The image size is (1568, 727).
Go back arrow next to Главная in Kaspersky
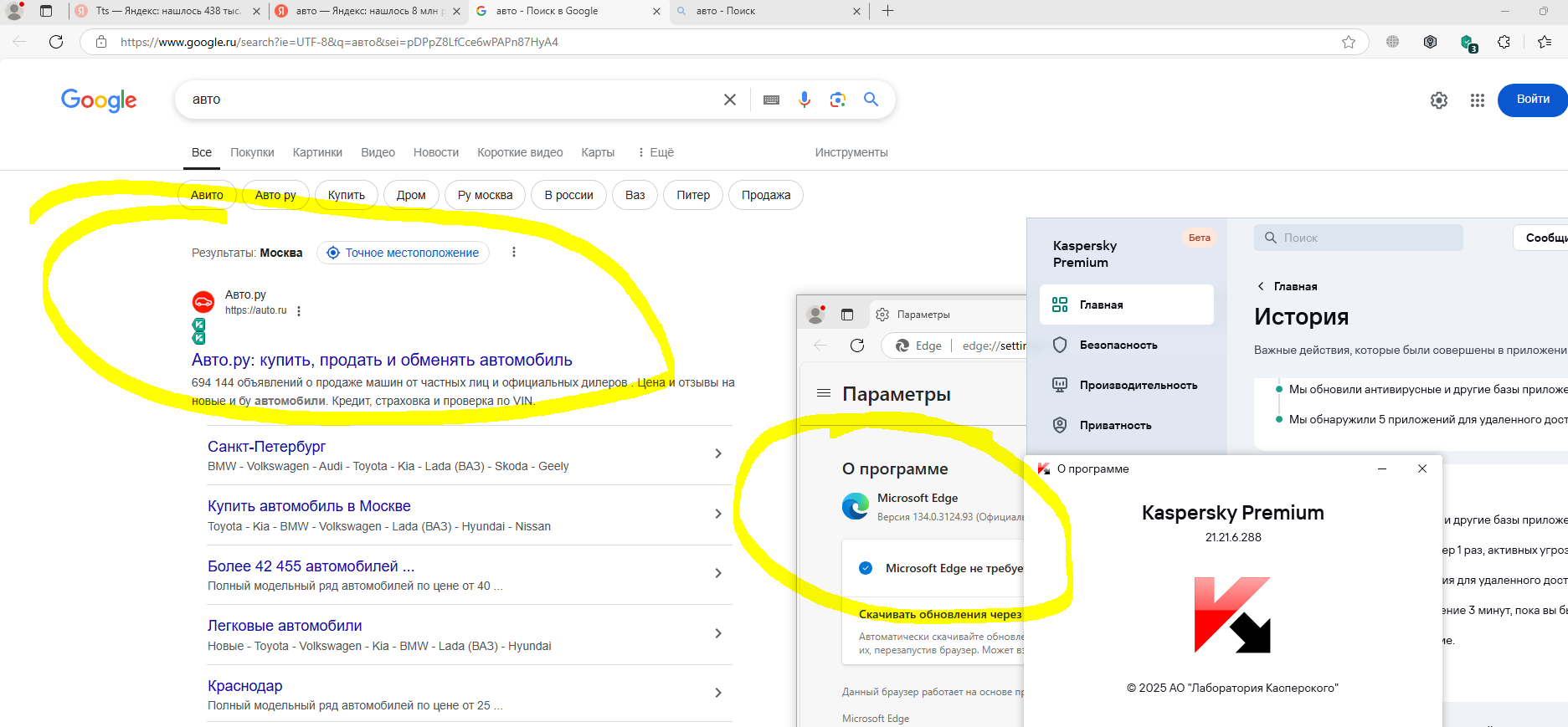tap(1261, 286)
